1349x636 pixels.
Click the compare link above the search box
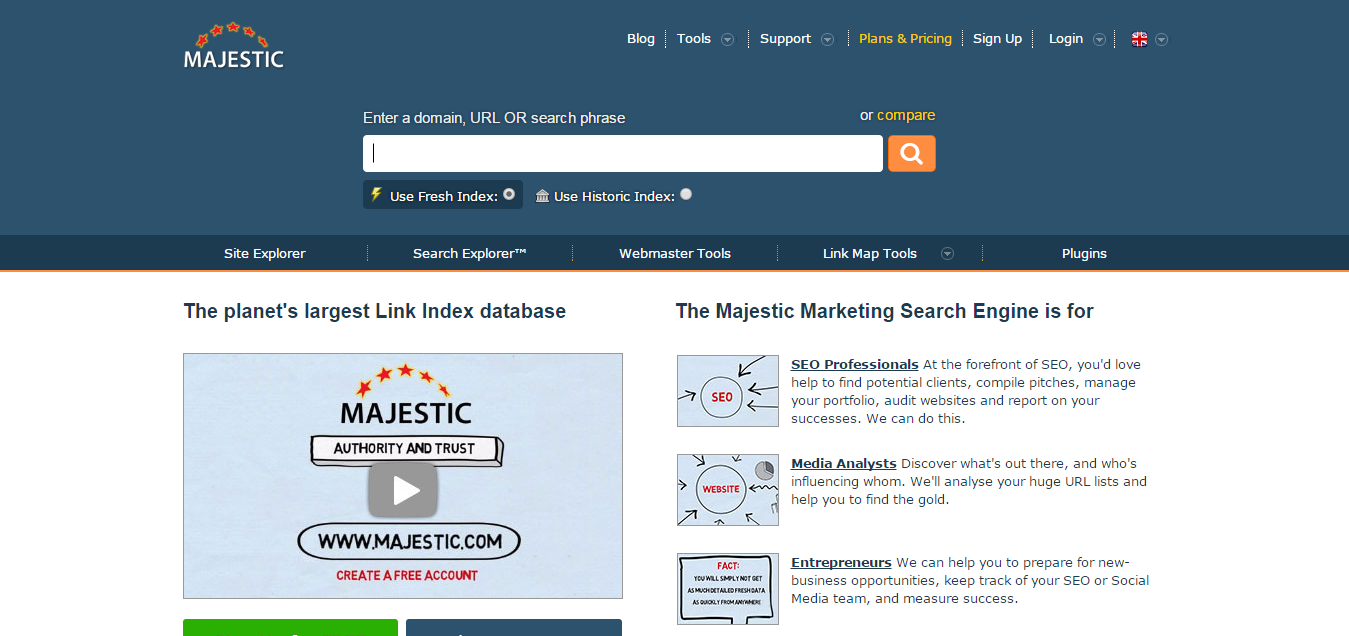[906, 115]
